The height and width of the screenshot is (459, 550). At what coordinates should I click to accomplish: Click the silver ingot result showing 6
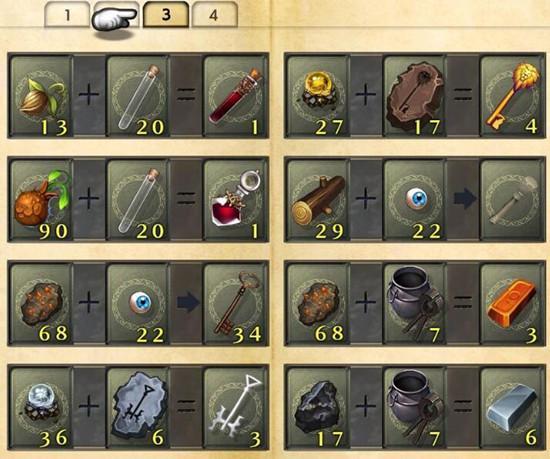coord(511,407)
